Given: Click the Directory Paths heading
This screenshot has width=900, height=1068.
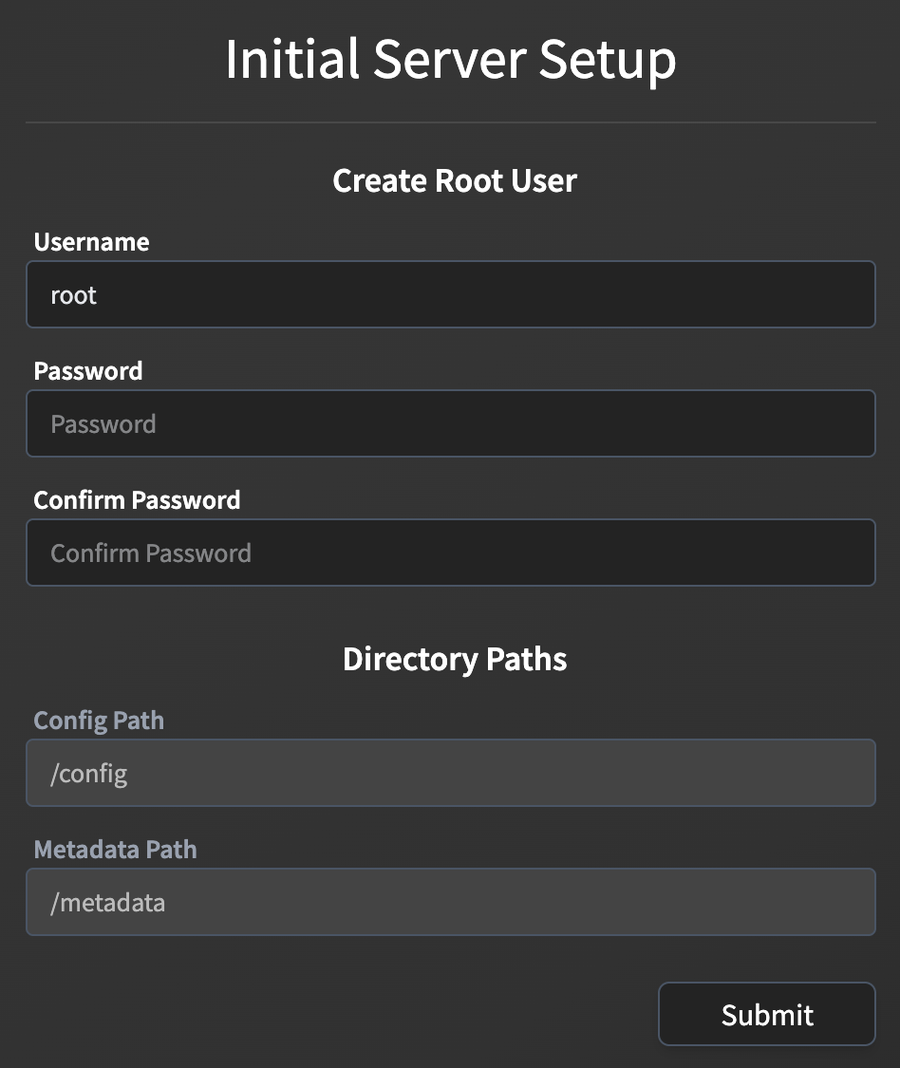Looking at the screenshot, I should (454, 659).
